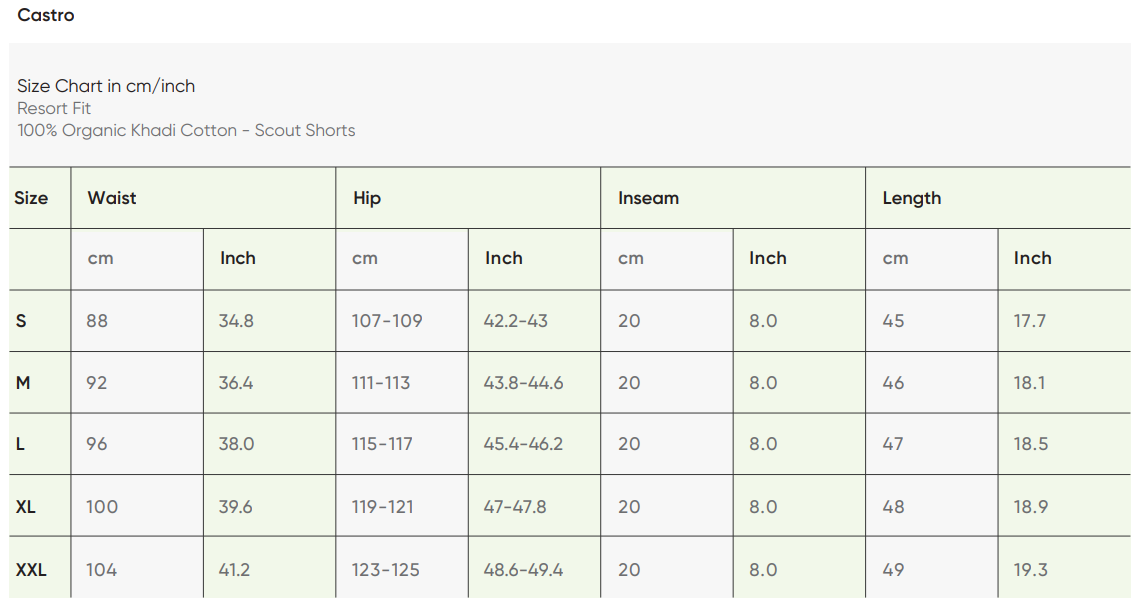This screenshot has height=606, width=1141.
Task: Select the Waist column header
Action: coord(112,198)
